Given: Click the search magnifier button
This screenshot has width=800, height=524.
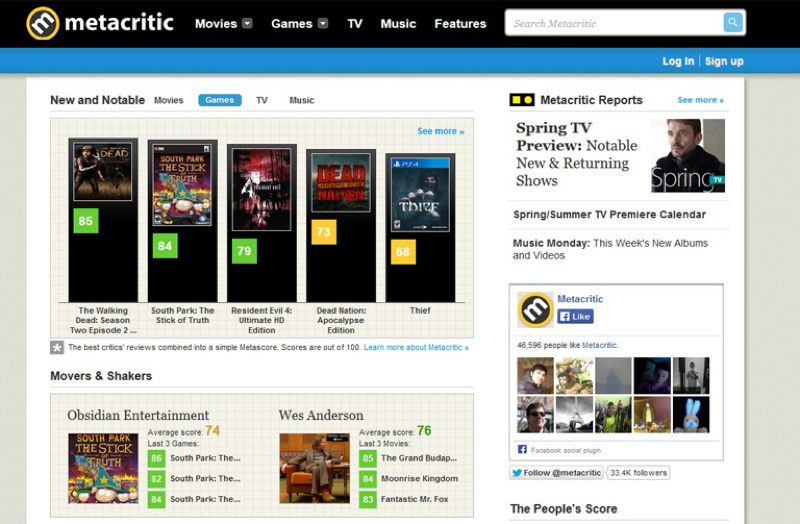Looking at the screenshot, I should [x=733, y=22].
